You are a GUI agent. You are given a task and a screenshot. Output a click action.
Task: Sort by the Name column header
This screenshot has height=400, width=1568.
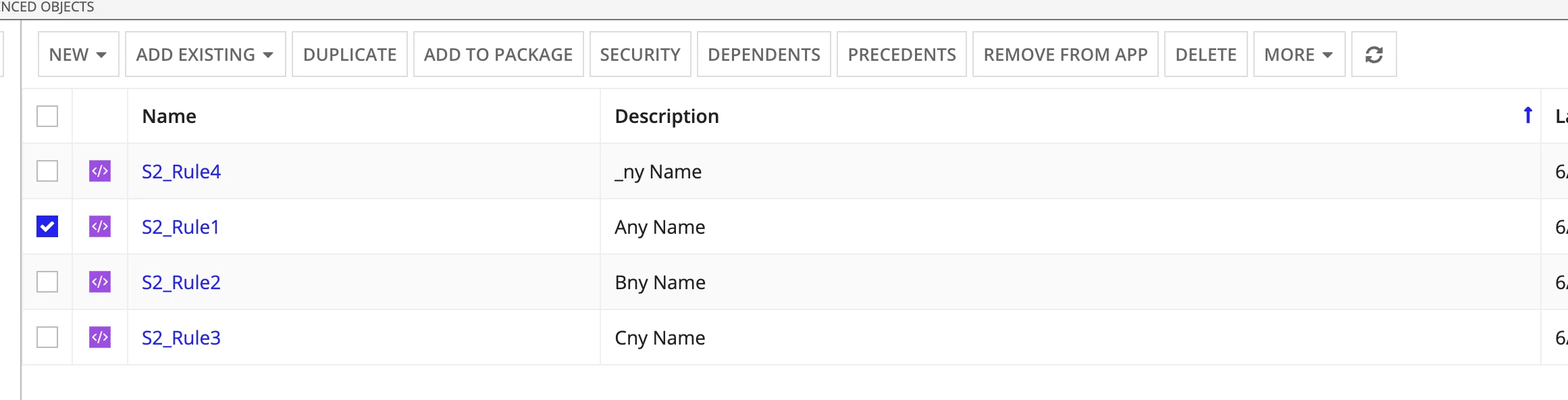(x=169, y=116)
